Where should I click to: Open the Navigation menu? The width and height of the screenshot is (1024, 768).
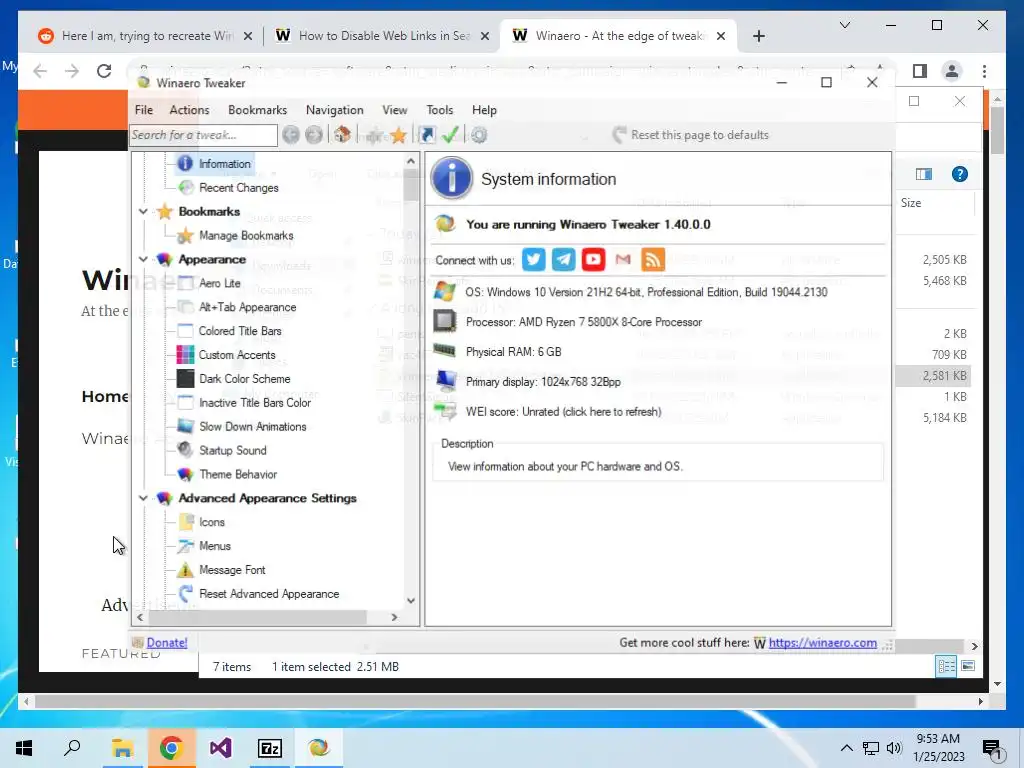[x=334, y=110]
